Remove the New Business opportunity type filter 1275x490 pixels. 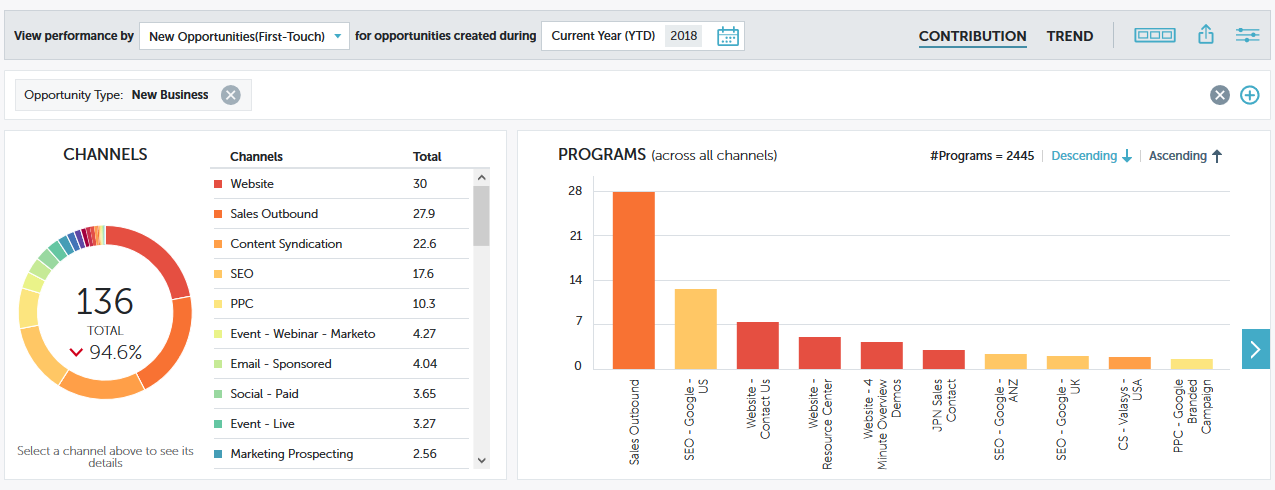coord(231,95)
